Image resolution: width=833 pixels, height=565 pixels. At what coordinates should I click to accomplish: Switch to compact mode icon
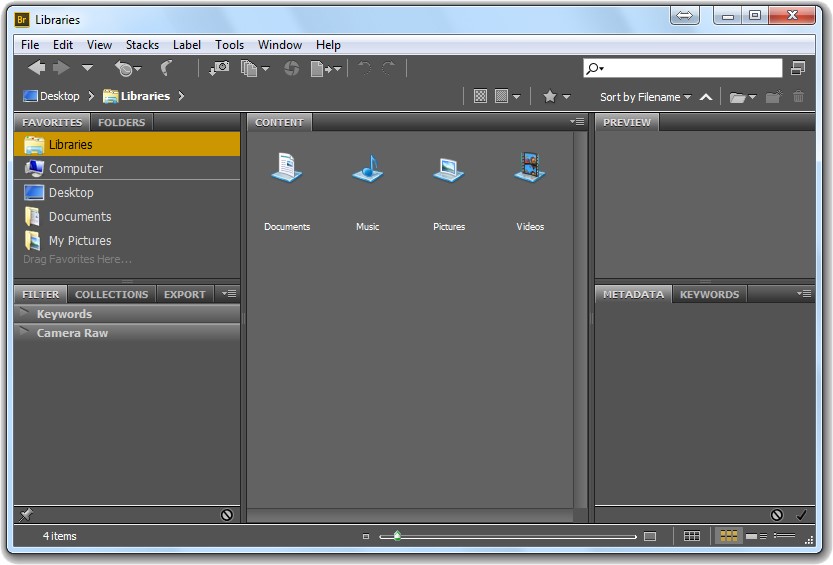[x=798, y=68]
